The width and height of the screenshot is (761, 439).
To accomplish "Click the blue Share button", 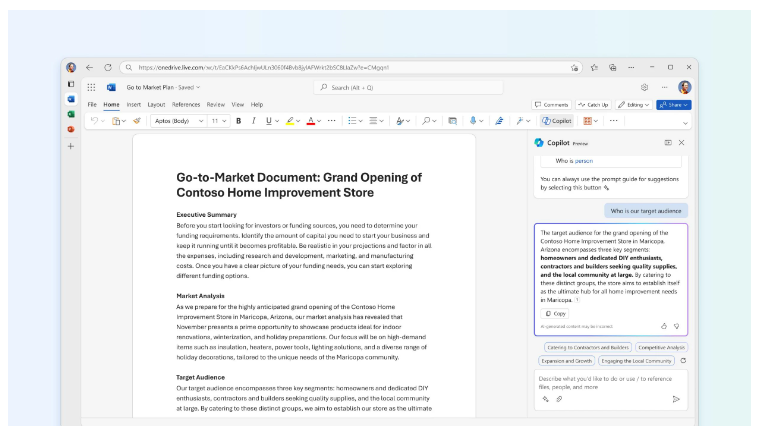I will coord(674,105).
